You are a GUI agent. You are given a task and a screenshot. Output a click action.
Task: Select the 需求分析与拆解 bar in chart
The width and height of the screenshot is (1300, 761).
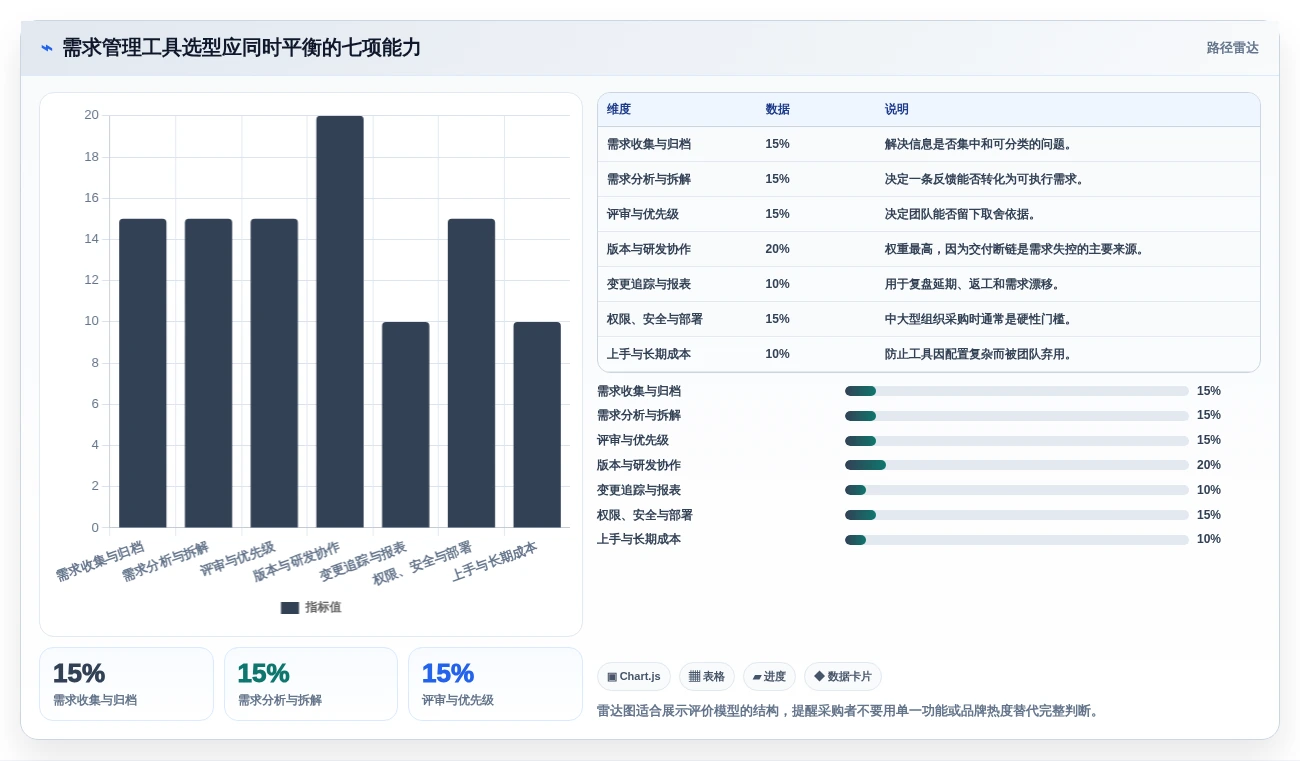click(x=208, y=373)
